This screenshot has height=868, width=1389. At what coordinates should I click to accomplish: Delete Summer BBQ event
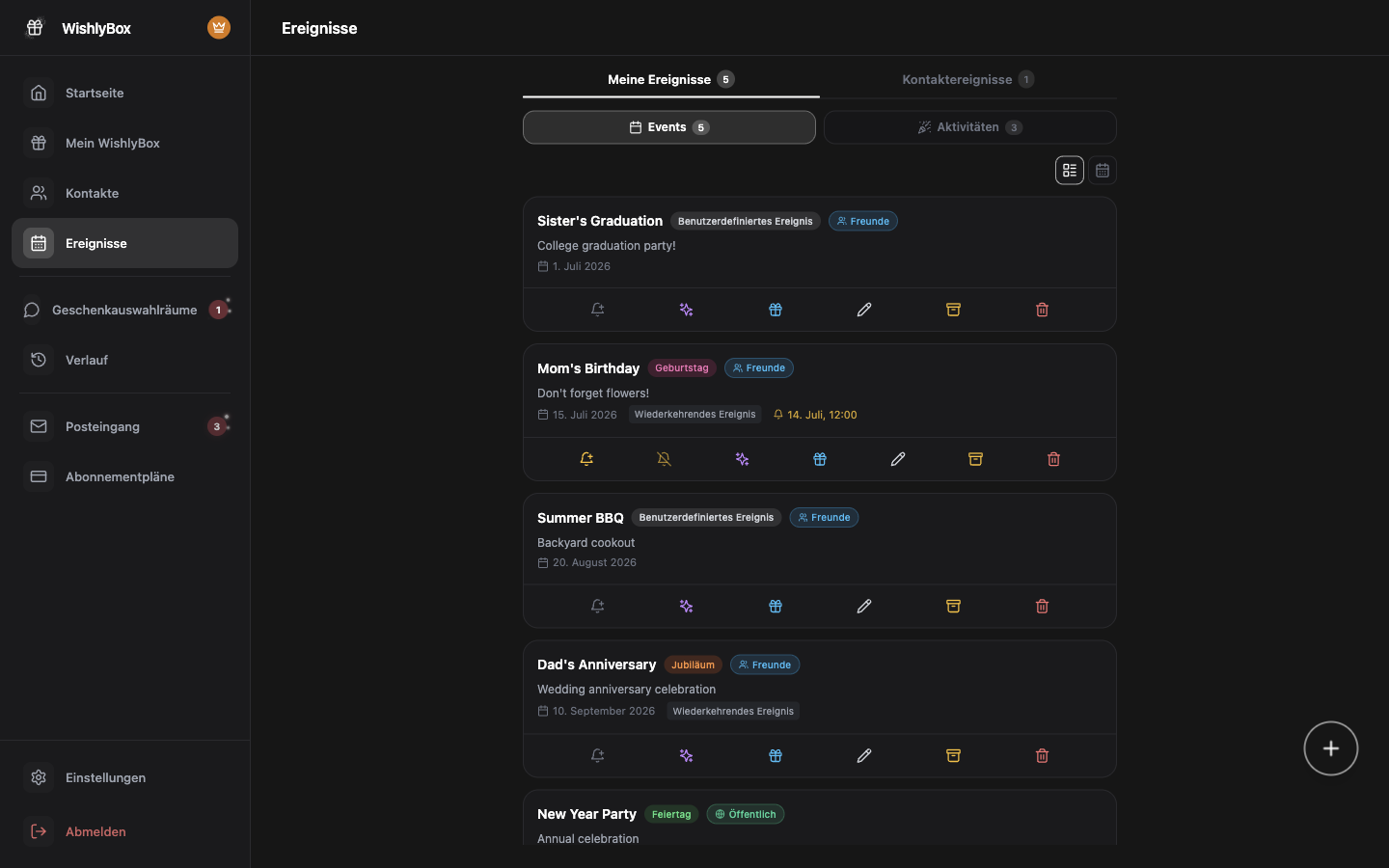tap(1042, 607)
